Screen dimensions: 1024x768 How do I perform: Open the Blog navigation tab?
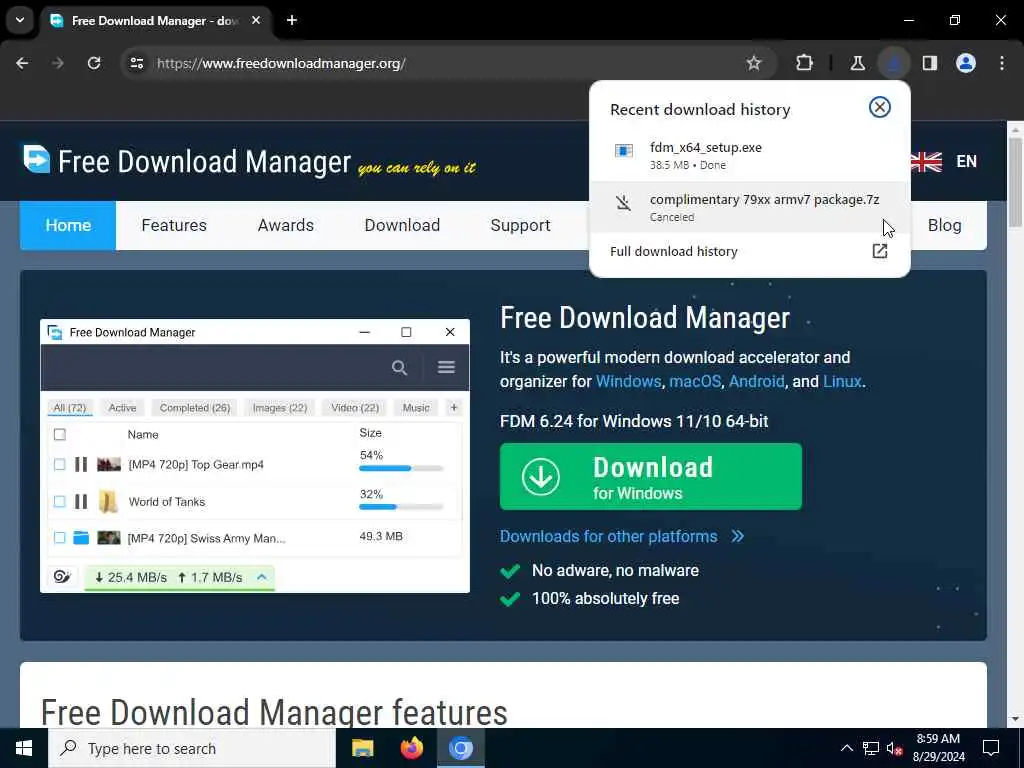pyautogui.click(x=944, y=225)
